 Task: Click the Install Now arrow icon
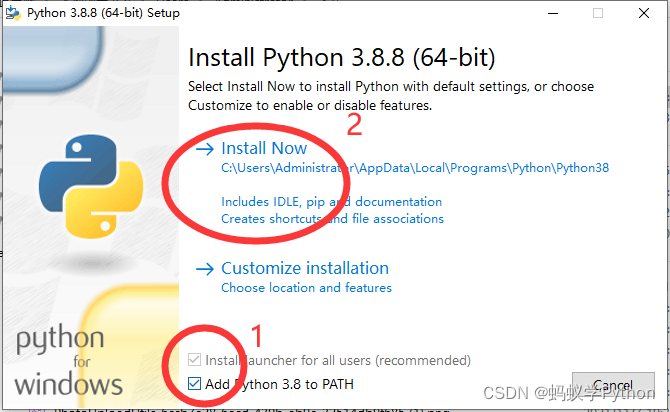coord(205,149)
